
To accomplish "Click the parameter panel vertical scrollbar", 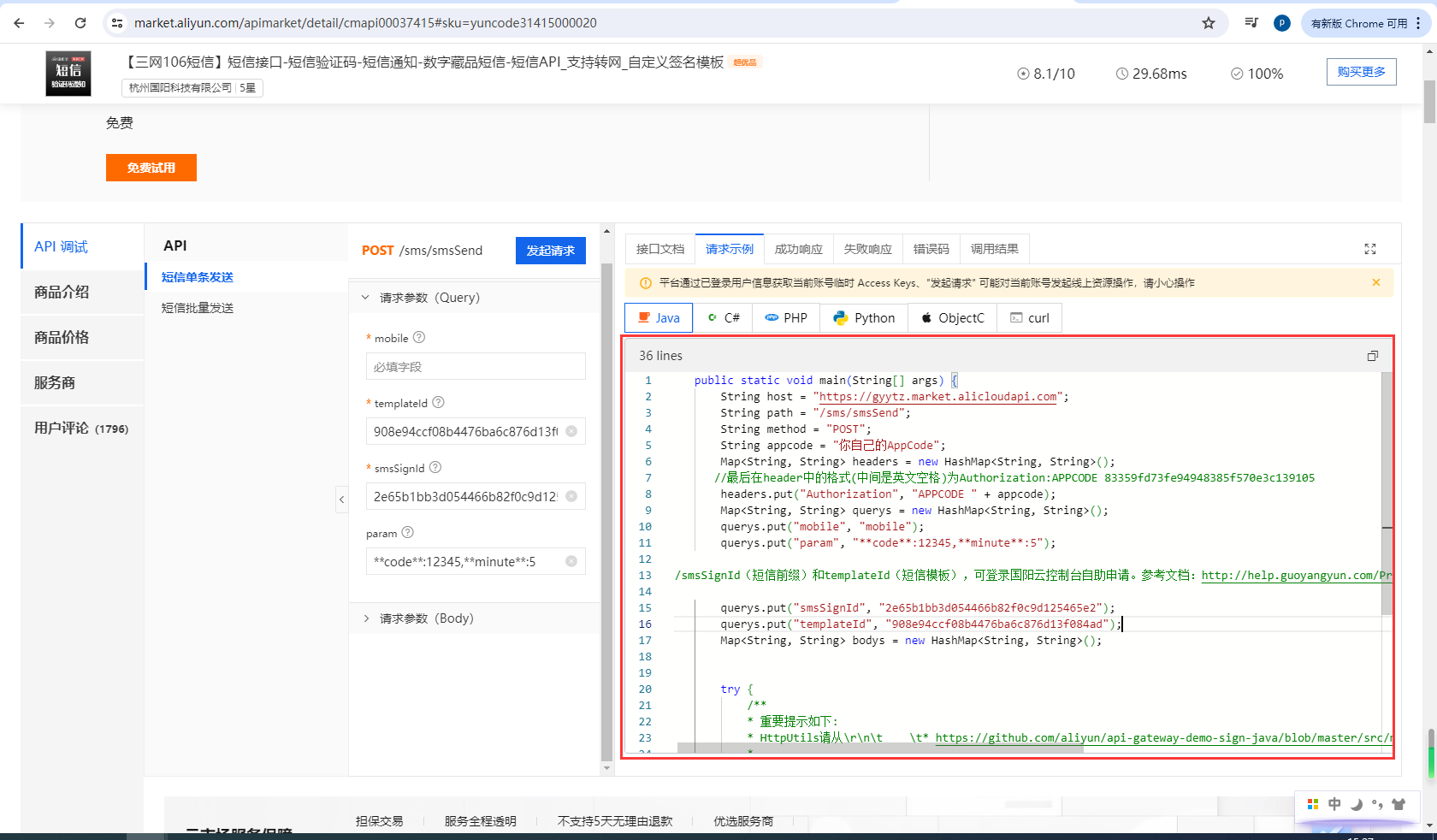I will pos(606,511).
